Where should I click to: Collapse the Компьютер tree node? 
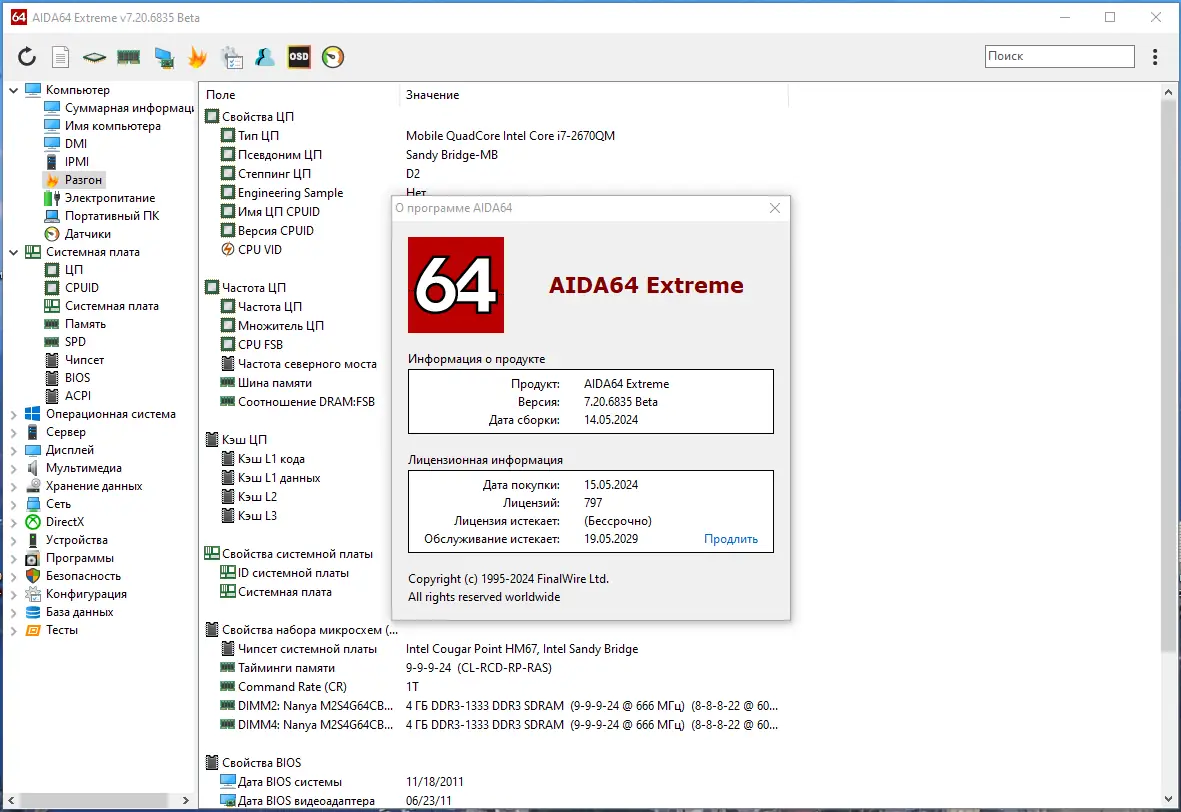[14, 90]
